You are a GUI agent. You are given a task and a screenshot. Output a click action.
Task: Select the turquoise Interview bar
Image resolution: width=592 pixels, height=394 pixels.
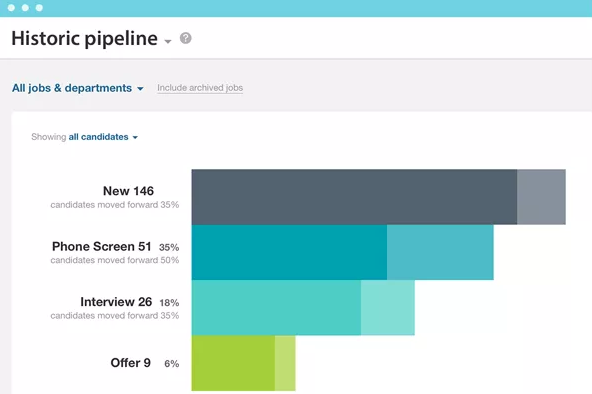tap(276, 308)
